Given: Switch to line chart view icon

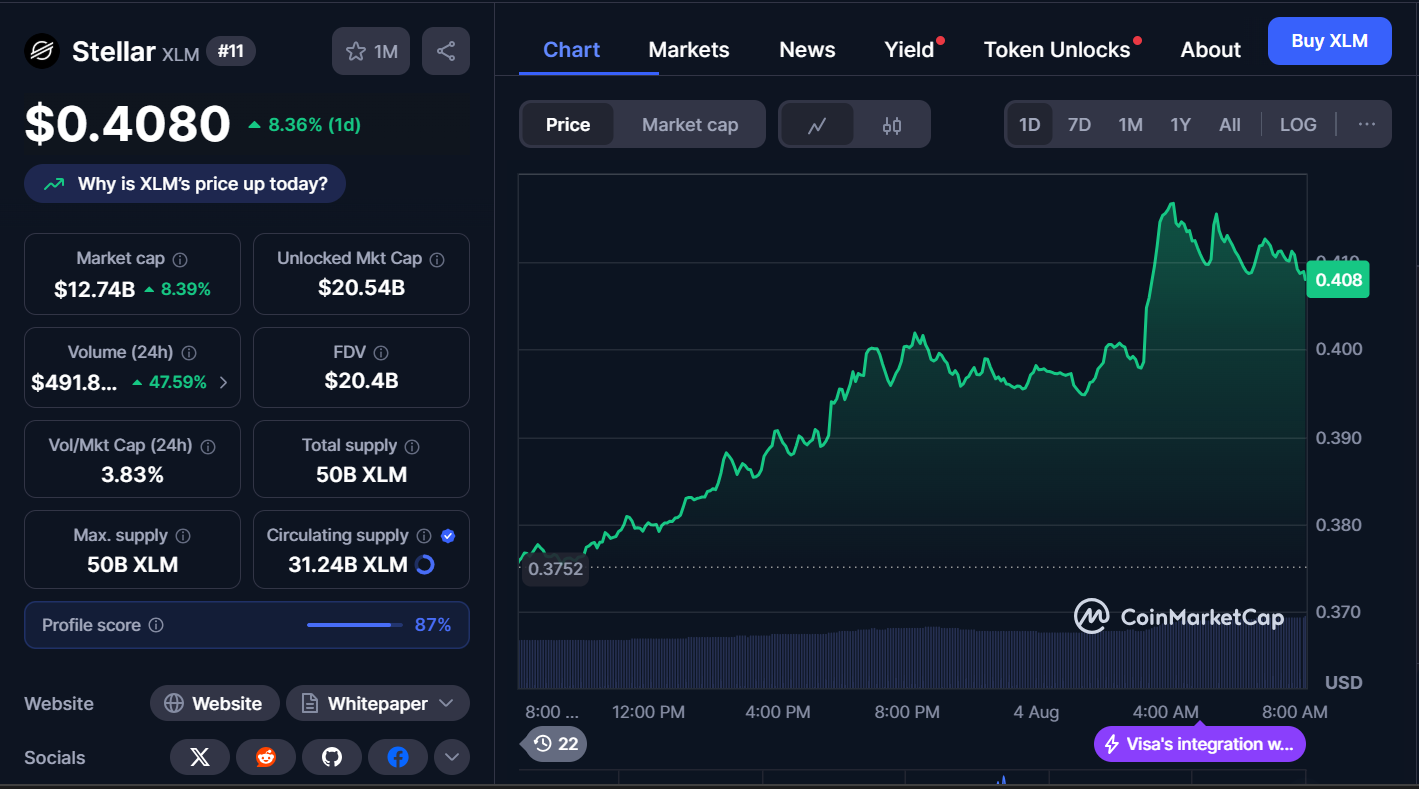Looking at the screenshot, I should point(817,125).
